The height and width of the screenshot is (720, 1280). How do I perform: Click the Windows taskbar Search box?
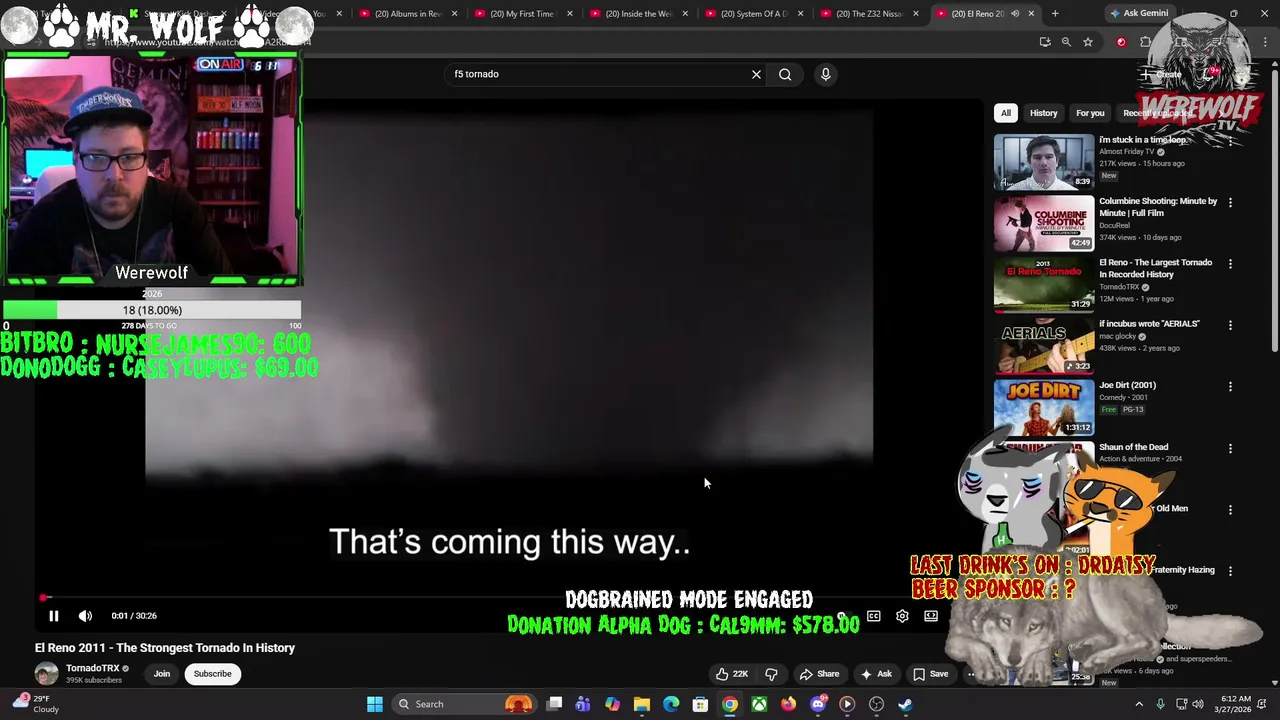pyautogui.click(x=465, y=704)
